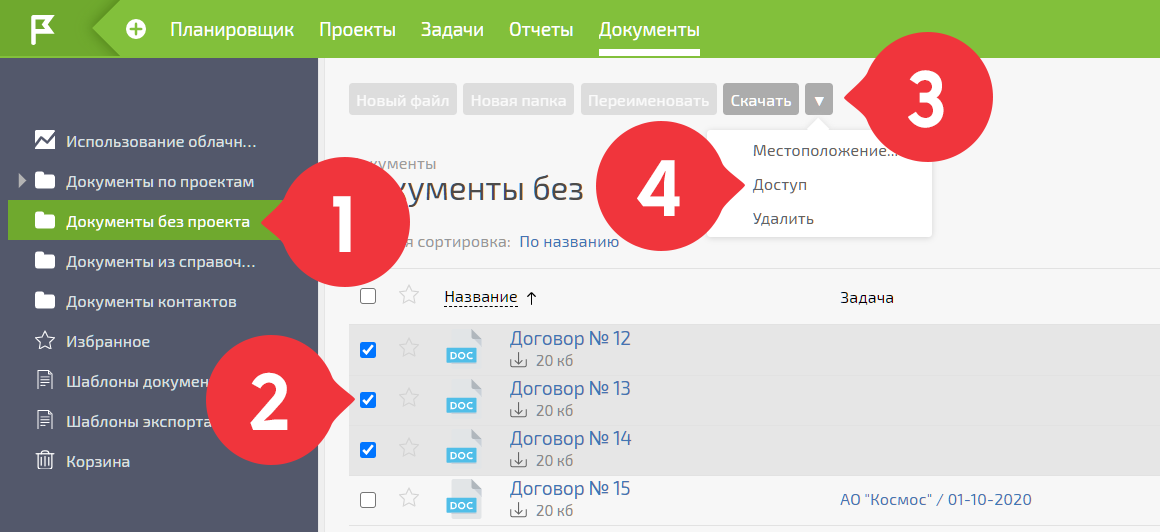Viewport: 1160px width, 532px height.
Task: Open the Договор № 15 document link
Action: click(x=570, y=488)
